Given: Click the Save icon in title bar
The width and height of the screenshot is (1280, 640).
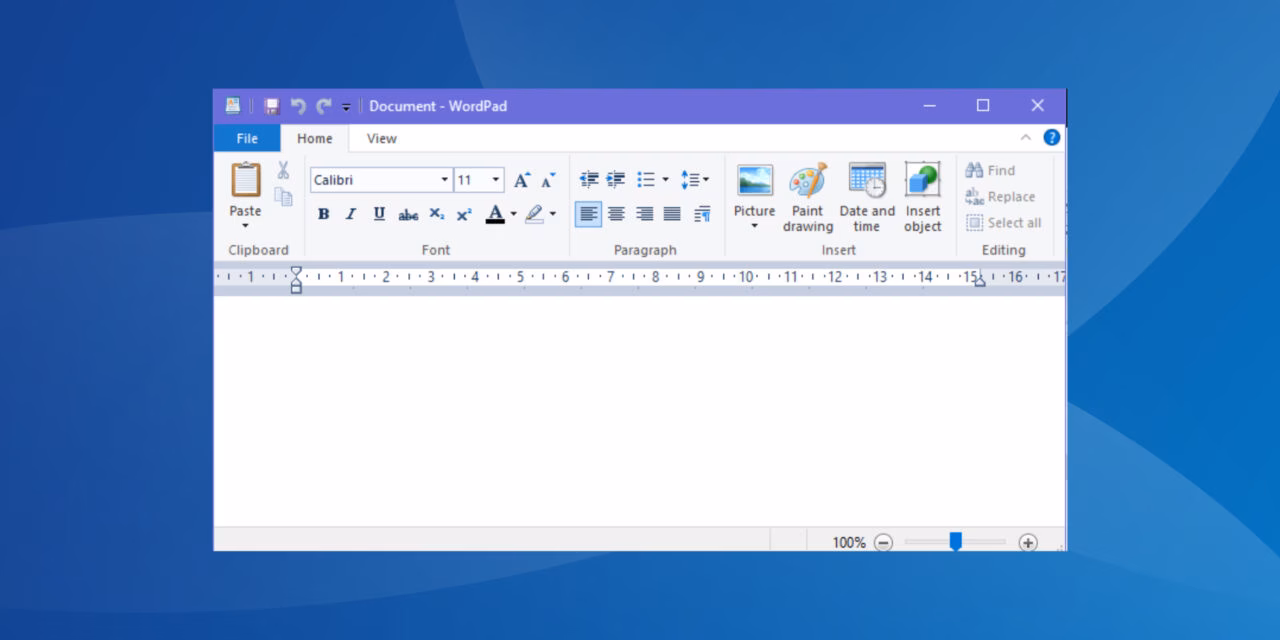Looking at the screenshot, I should tap(271, 106).
